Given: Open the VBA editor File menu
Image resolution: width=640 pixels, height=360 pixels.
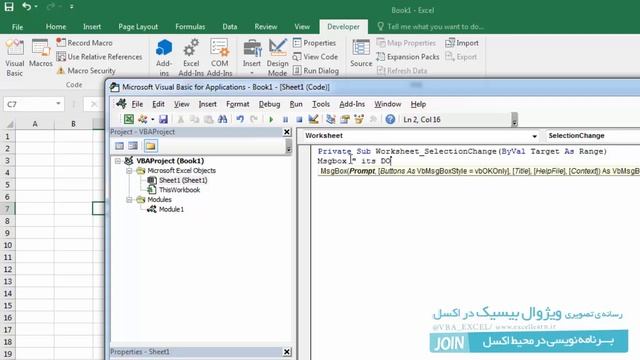Looking at the screenshot, I should (x=137, y=104).
